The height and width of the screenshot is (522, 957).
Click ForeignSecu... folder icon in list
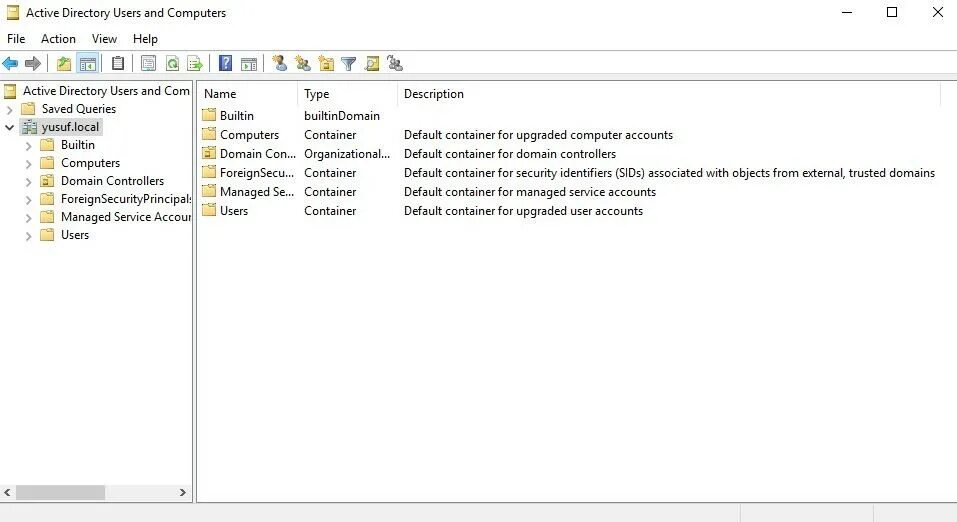click(209, 172)
